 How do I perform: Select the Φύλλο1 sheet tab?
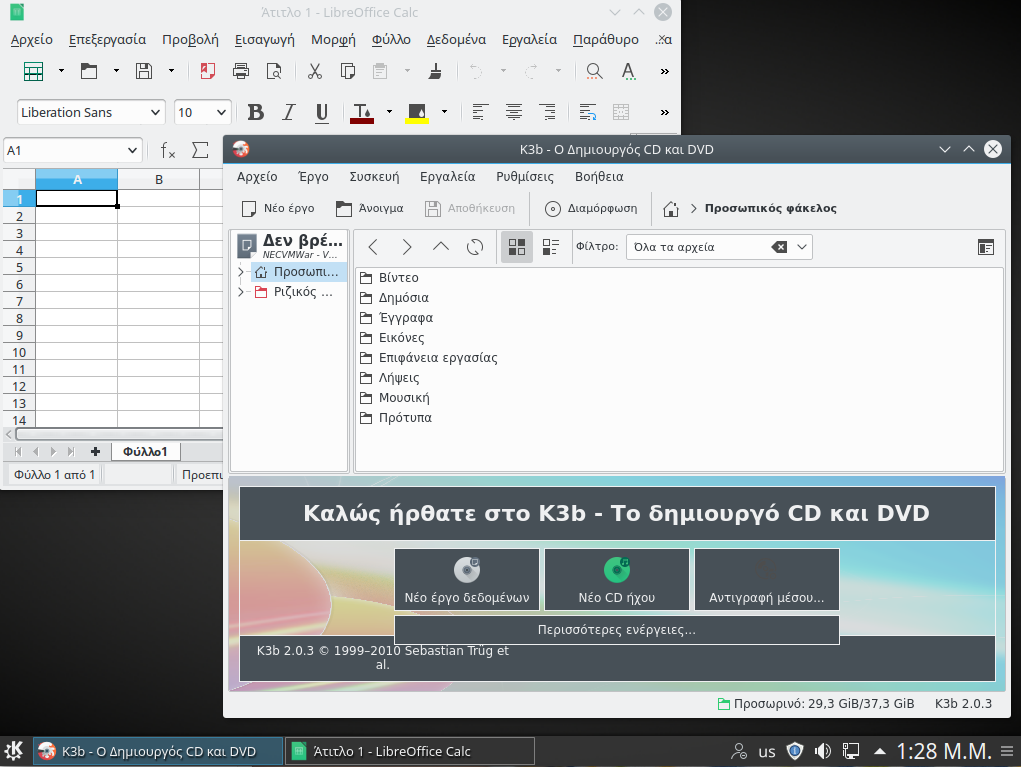point(145,451)
